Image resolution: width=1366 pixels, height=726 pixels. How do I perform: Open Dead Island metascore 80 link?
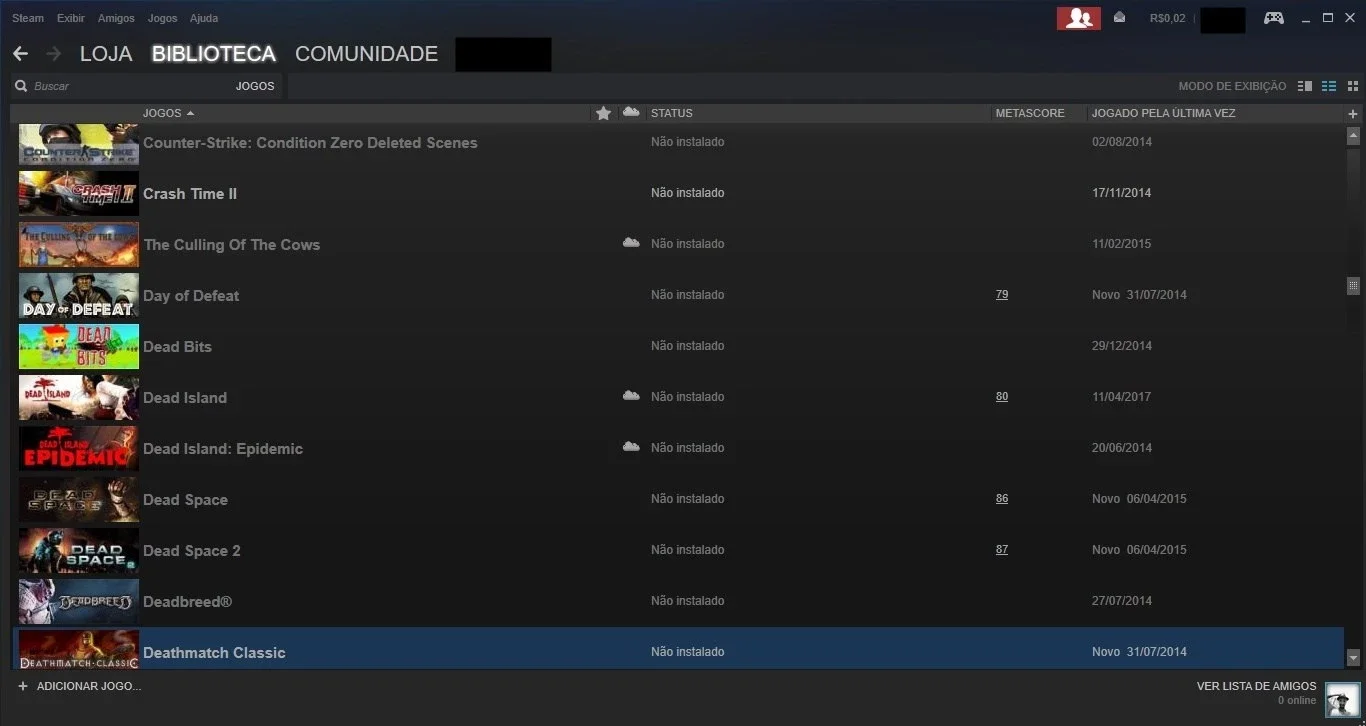coord(1002,397)
